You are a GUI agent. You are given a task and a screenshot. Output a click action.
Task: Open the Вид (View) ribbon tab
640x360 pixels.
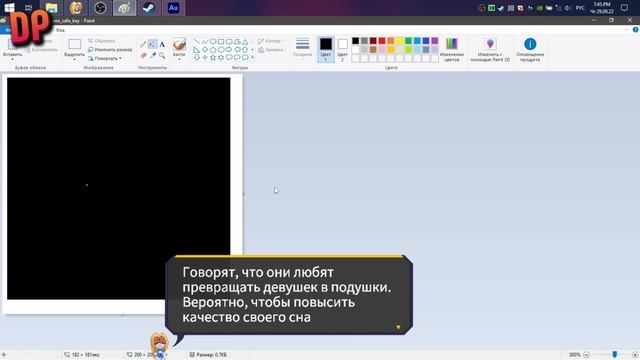coord(60,30)
